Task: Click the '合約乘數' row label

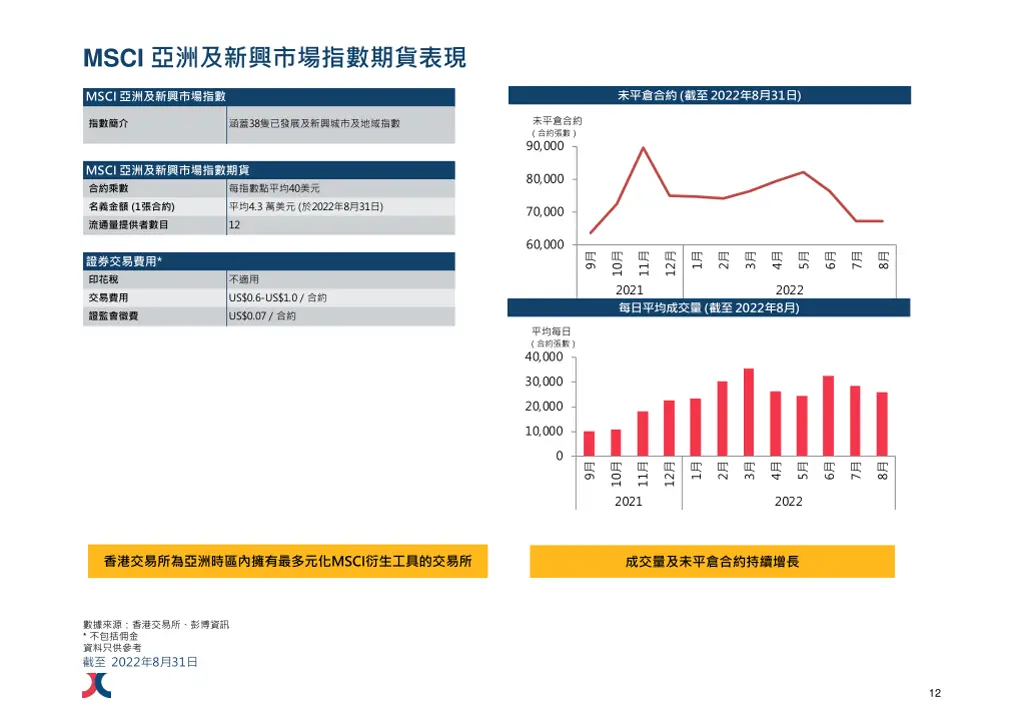Action: point(108,188)
